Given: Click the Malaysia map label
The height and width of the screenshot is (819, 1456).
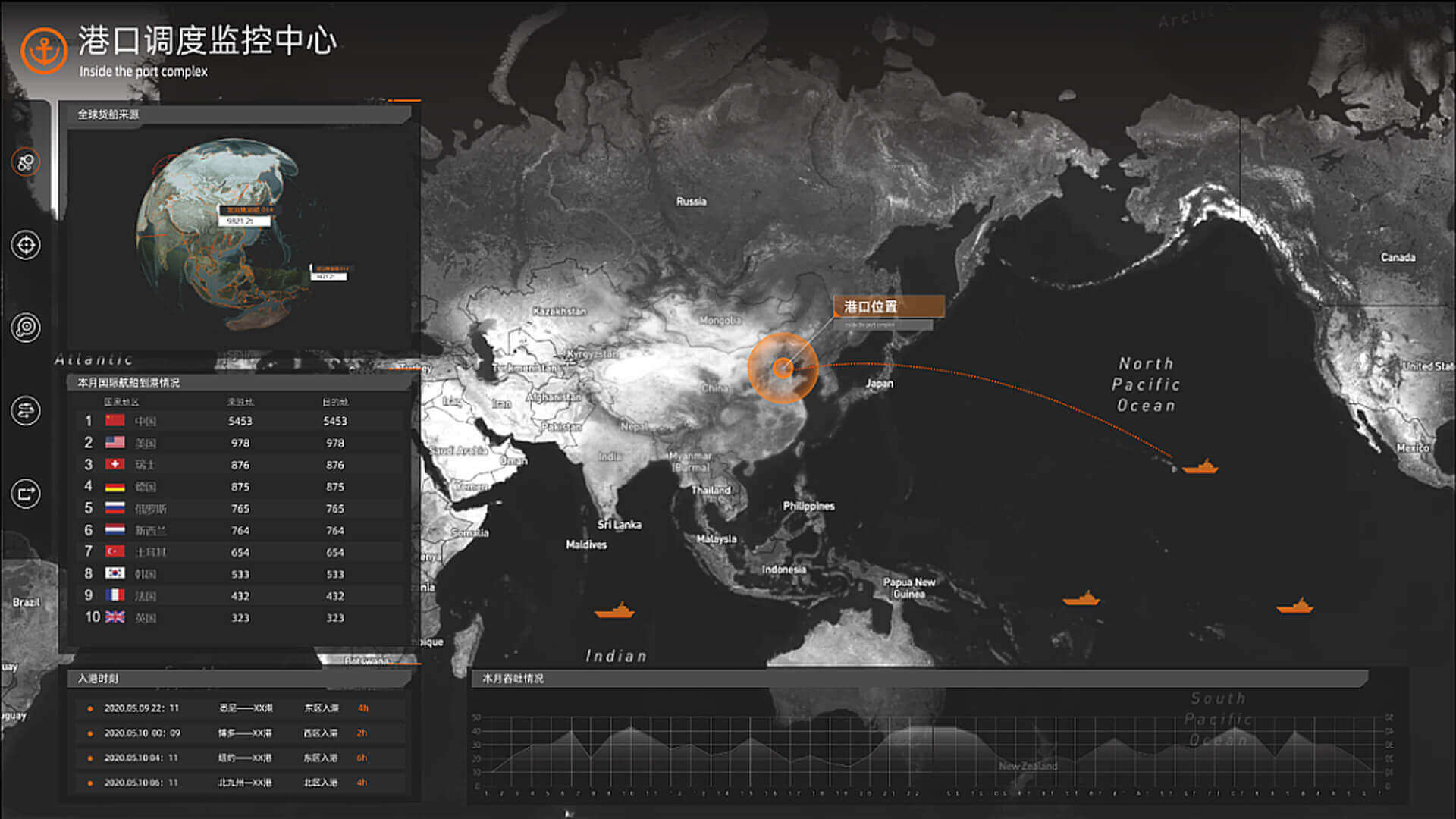Looking at the screenshot, I should (717, 539).
